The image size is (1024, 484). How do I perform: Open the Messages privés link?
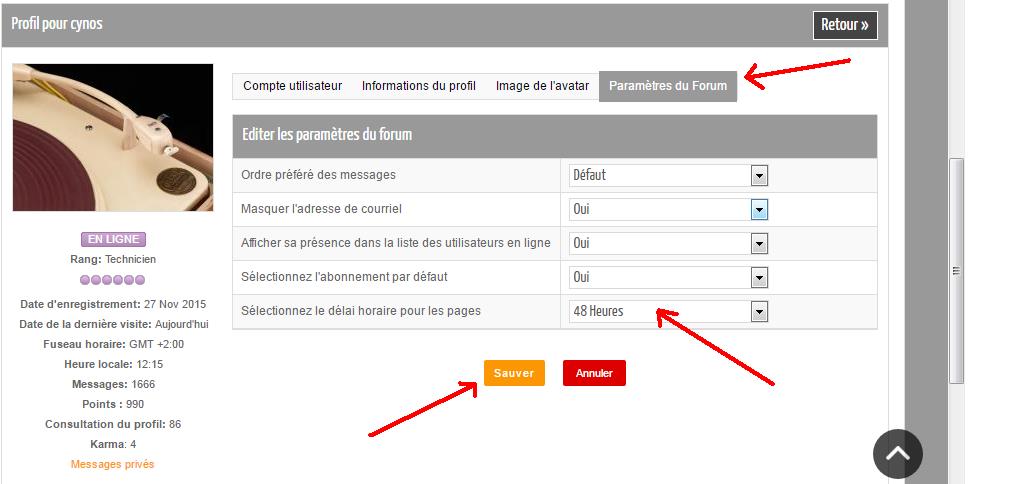pos(113,464)
